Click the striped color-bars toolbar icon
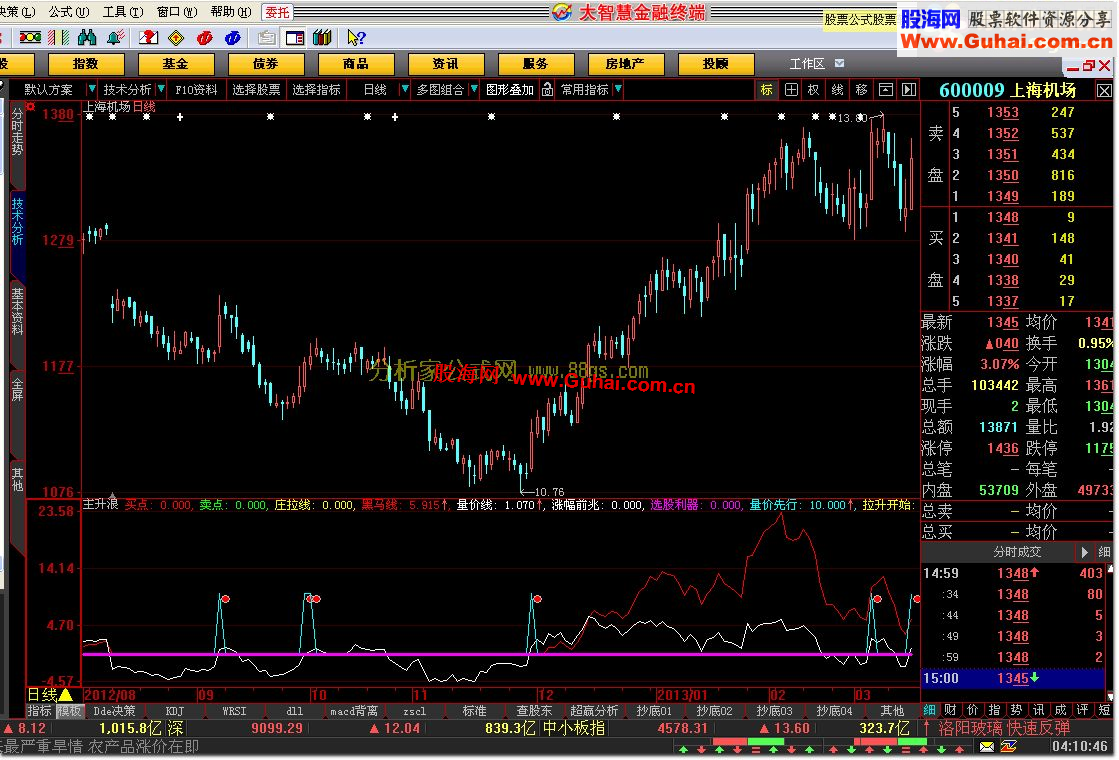The image size is (1119, 760). (59, 38)
